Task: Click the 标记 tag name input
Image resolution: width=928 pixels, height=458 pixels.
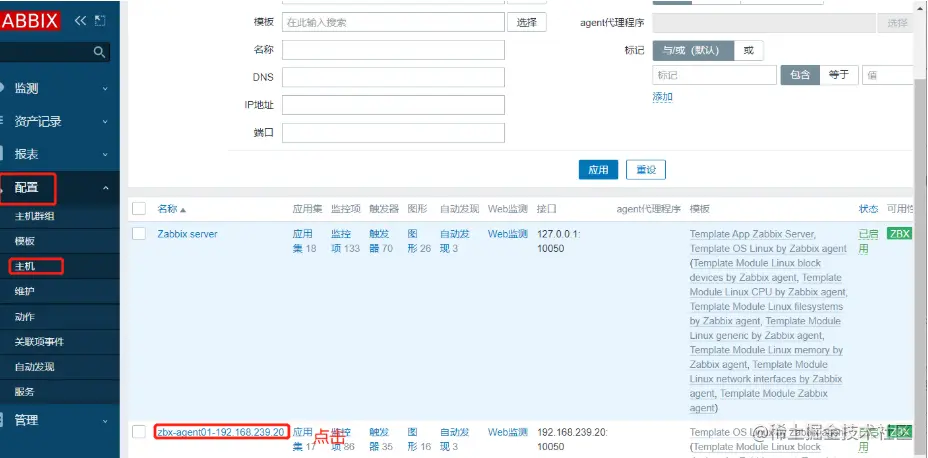Action: 714,75
